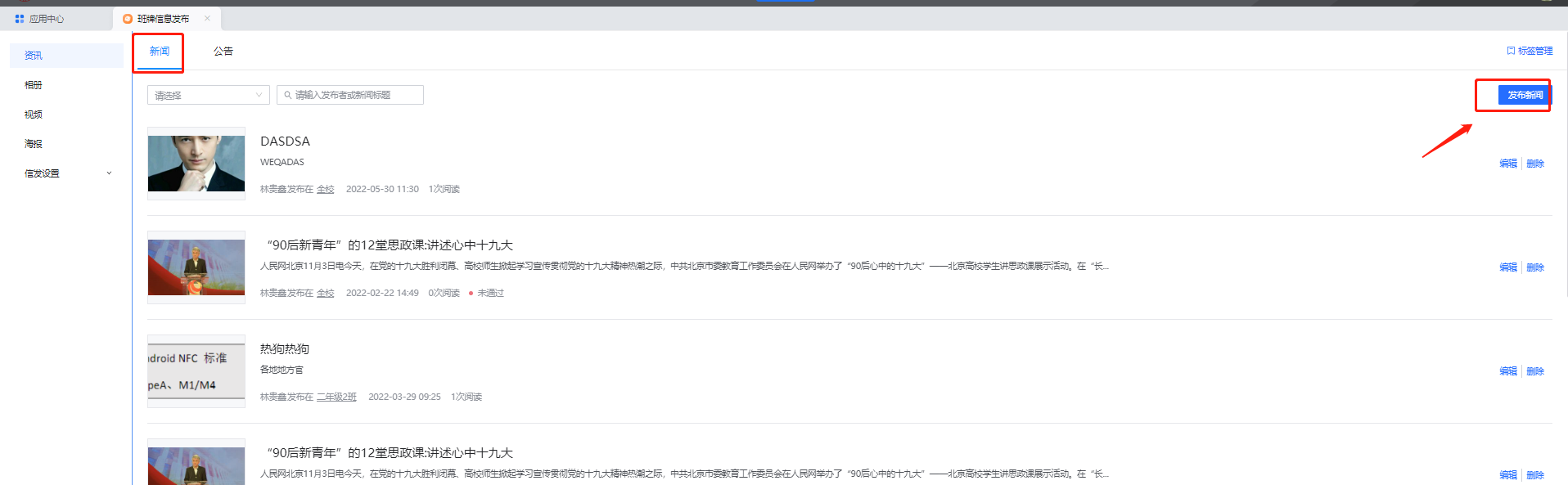Click the orange 班牌信息发布 tab icon

pos(128,19)
